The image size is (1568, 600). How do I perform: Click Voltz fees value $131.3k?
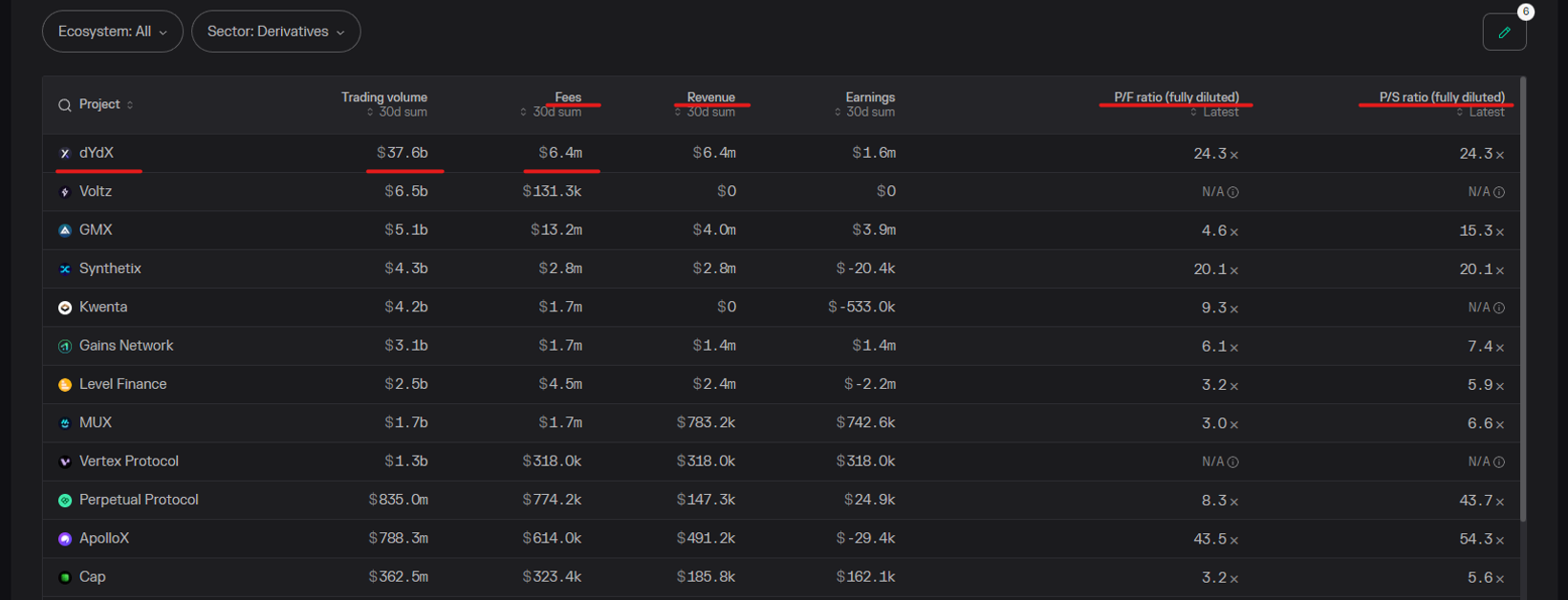click(x=552, y=191)
